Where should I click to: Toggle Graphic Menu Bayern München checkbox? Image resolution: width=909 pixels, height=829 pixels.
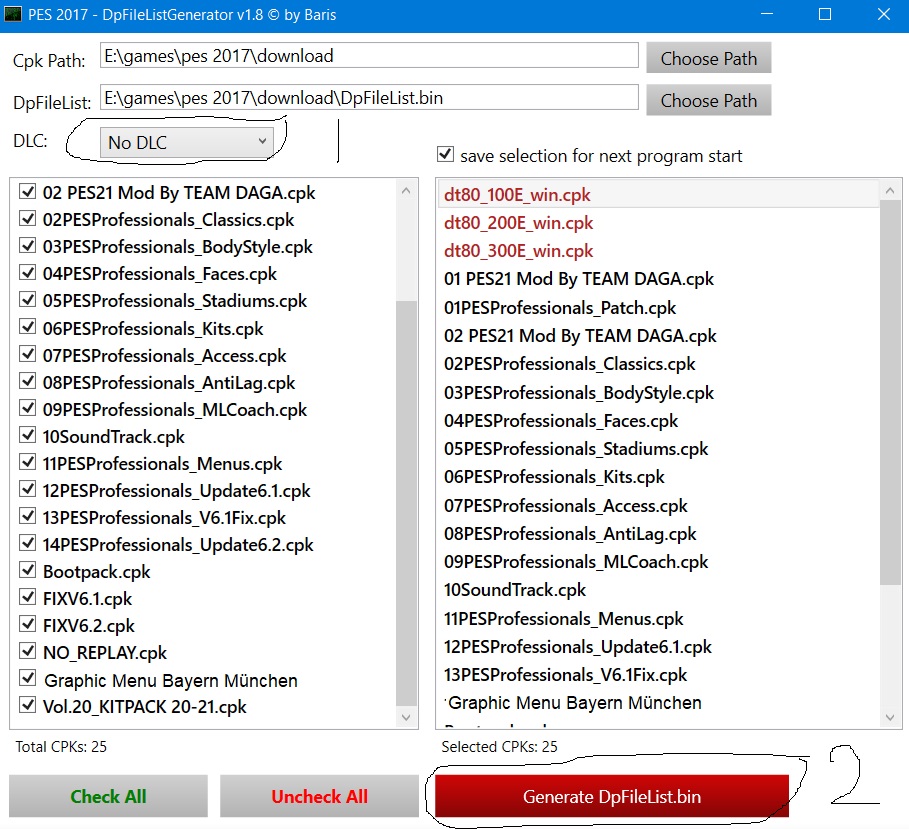[27, 678]
